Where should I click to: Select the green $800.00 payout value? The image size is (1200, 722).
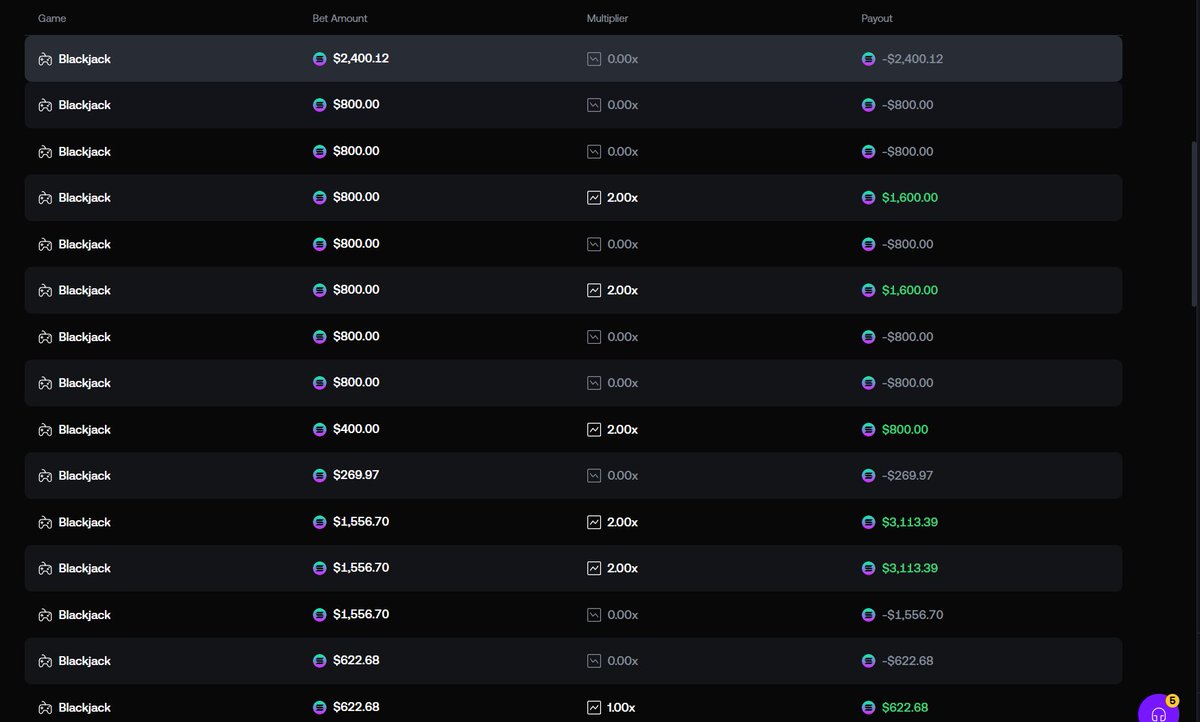(x=905, y=430)
